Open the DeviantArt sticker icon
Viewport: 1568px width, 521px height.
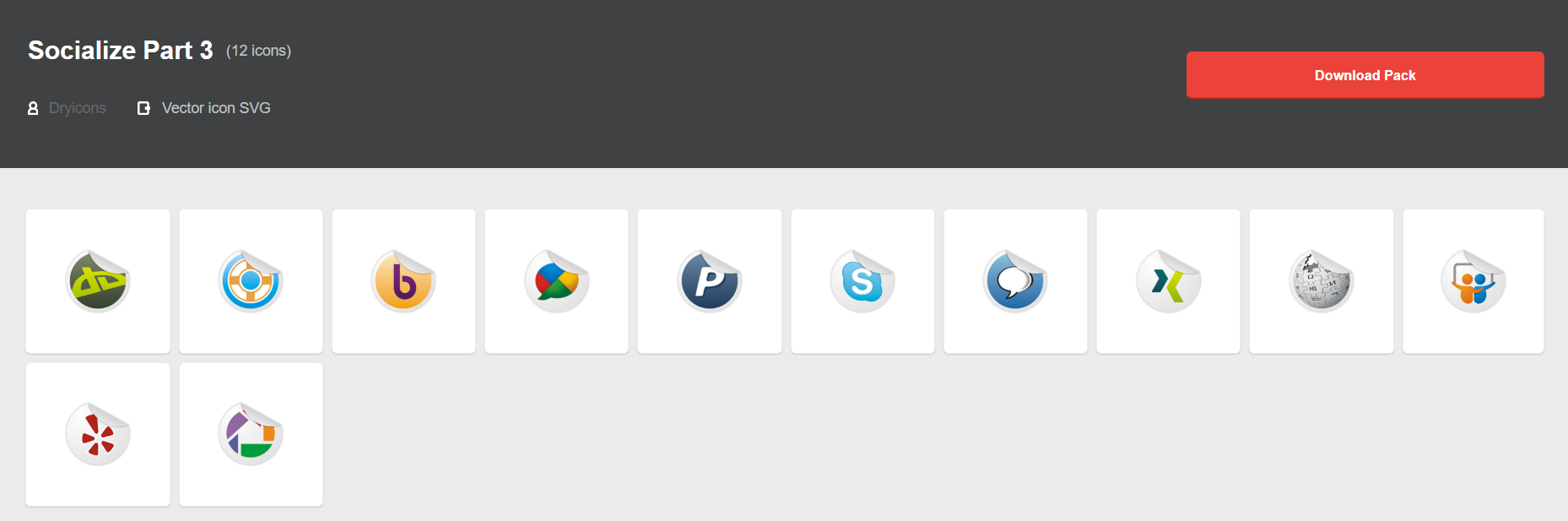click(x=98, y=281)
